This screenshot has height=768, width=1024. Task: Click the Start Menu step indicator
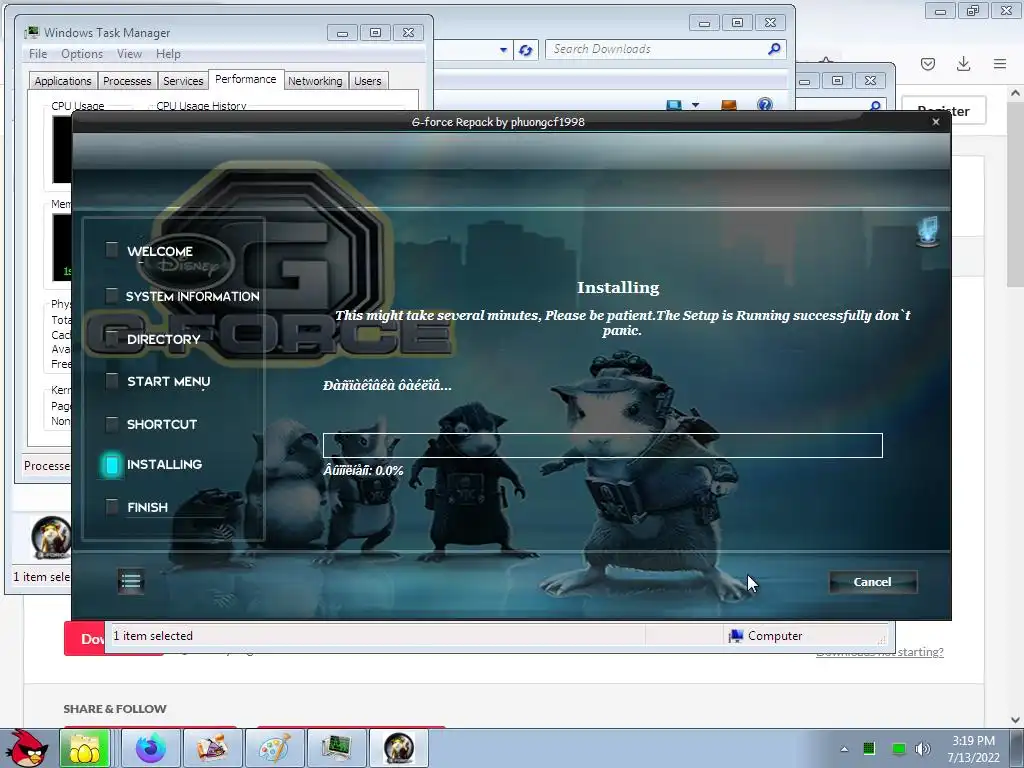tap(112, 381)
